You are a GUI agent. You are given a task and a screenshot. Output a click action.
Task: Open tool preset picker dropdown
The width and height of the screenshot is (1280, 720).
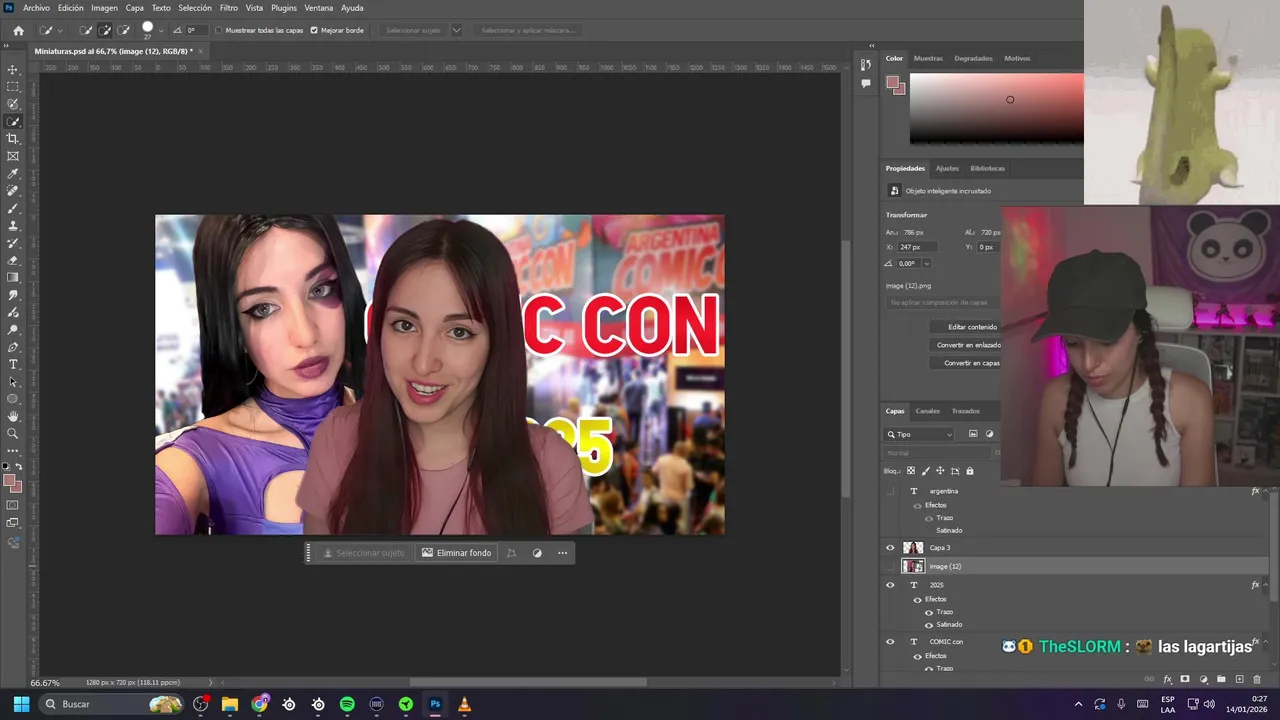click(x=60, y=30)
